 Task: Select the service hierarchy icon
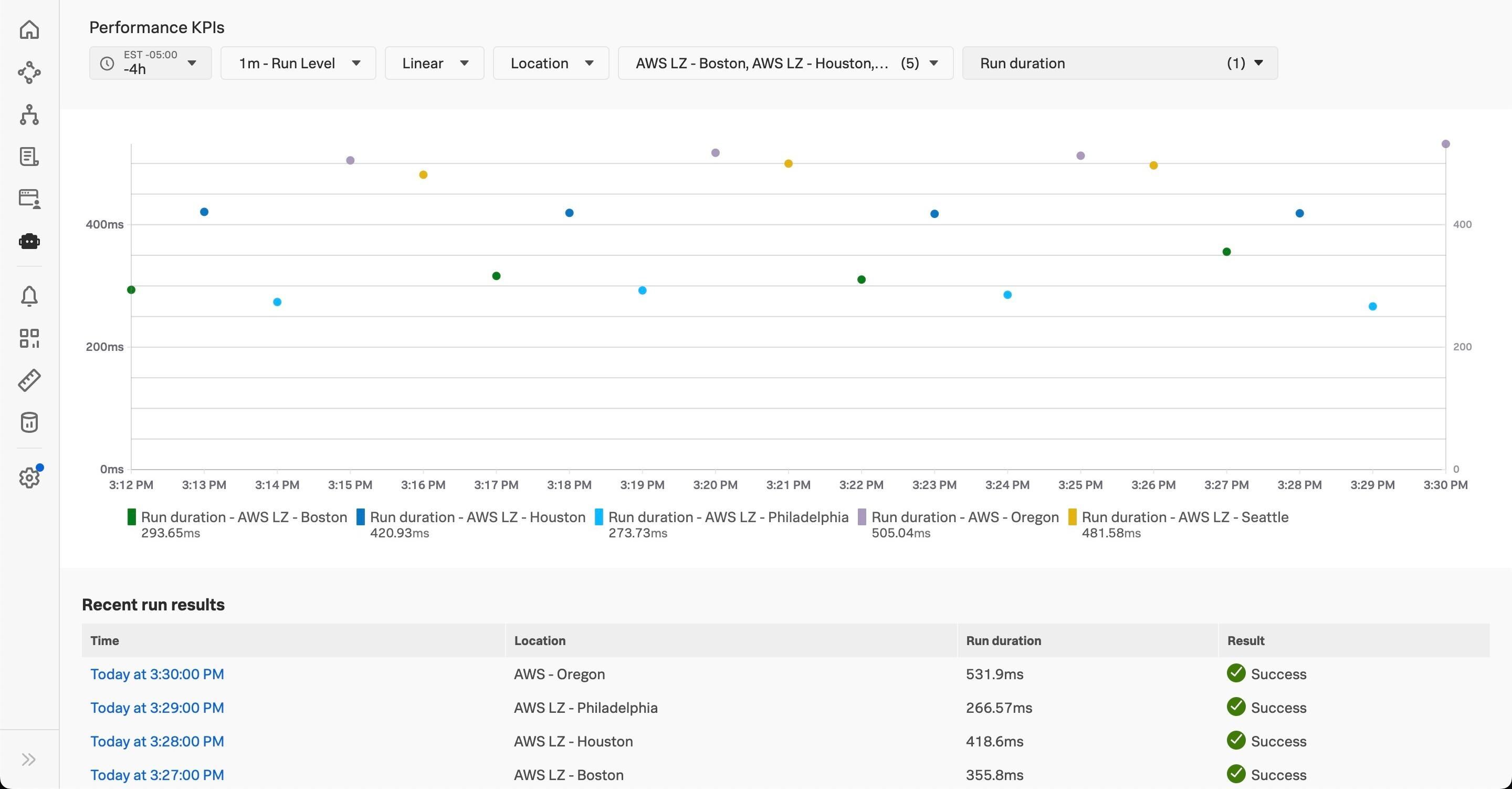29,115
